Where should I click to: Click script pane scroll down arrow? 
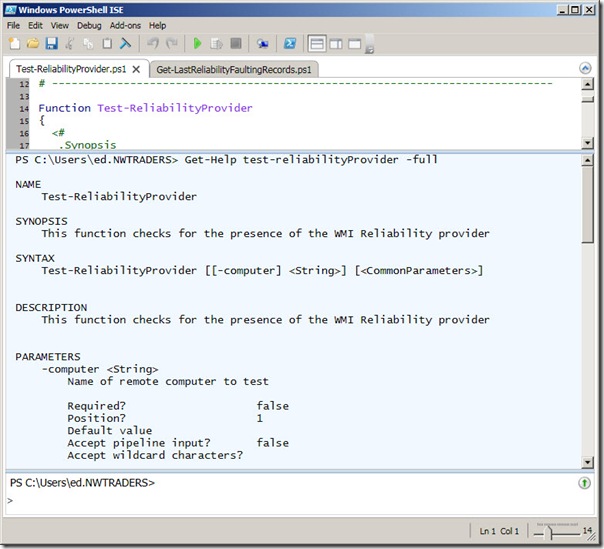[x=587, y=143]
